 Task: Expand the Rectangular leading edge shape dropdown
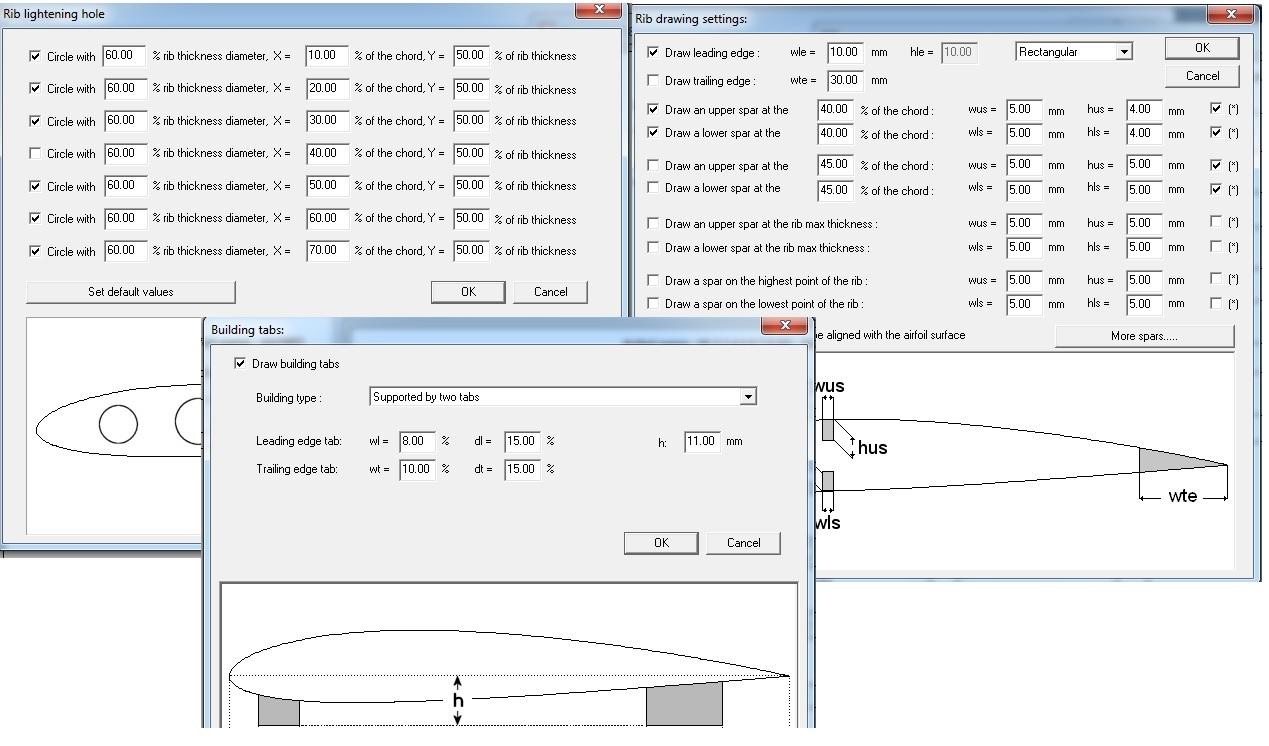pos(1124,52)
